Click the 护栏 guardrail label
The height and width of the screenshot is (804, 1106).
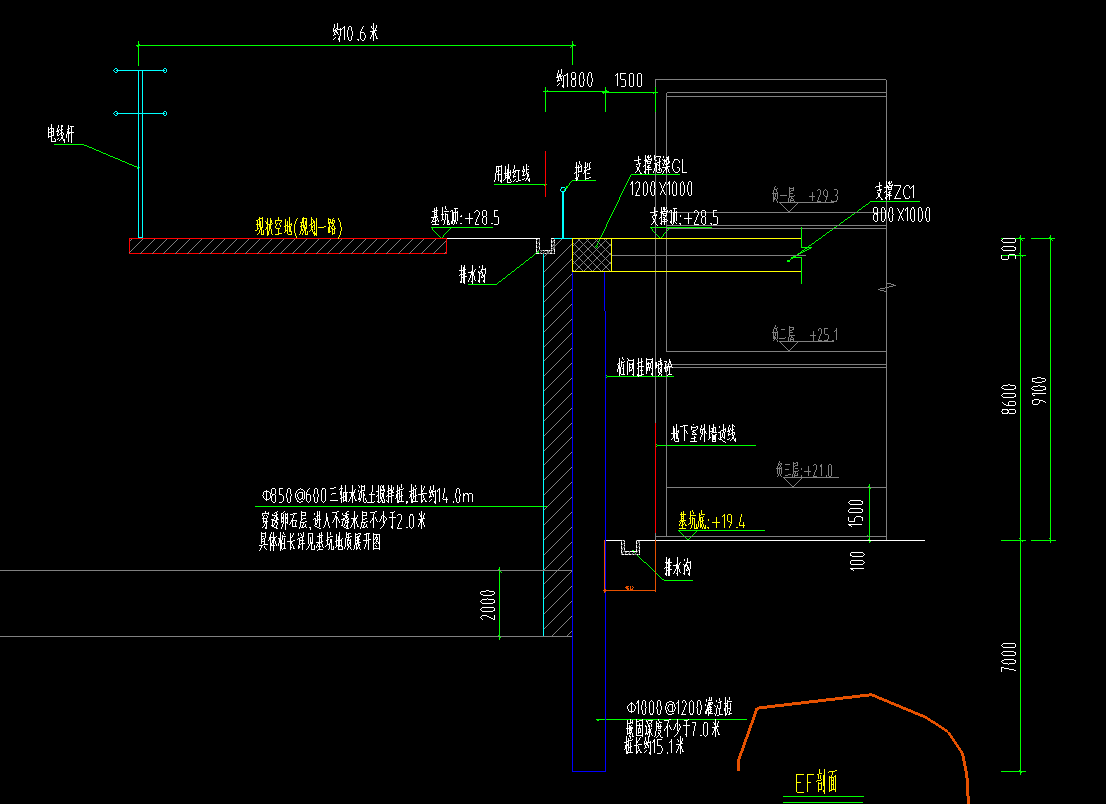583,171
